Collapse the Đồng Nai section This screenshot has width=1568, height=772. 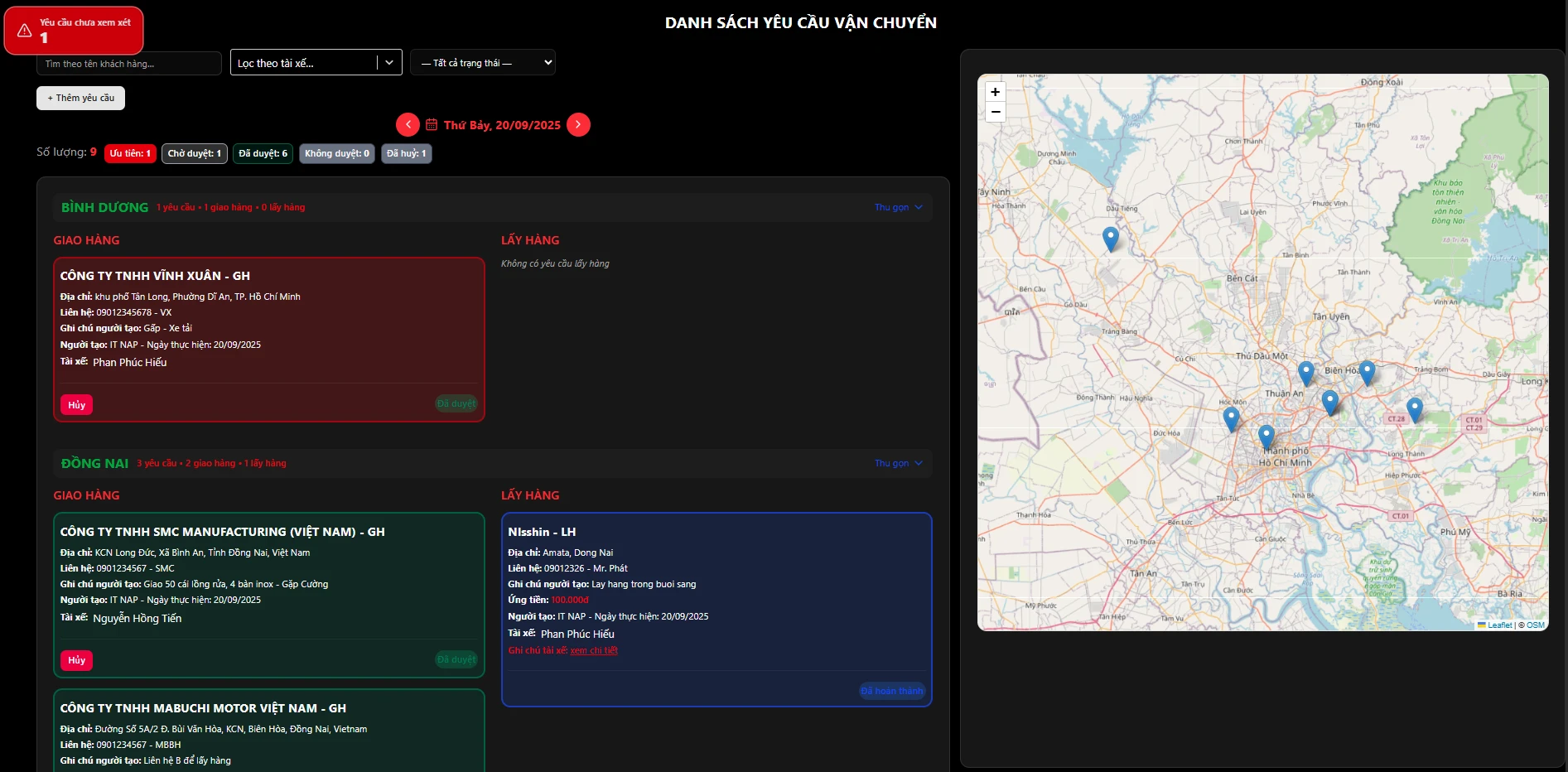898,463
